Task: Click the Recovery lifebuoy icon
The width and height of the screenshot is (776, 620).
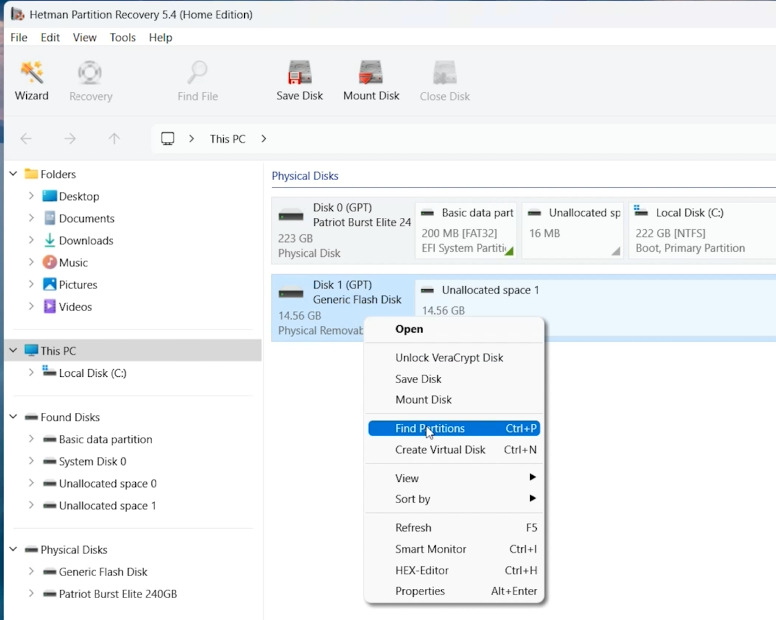Action: click(x=90, y=73)
